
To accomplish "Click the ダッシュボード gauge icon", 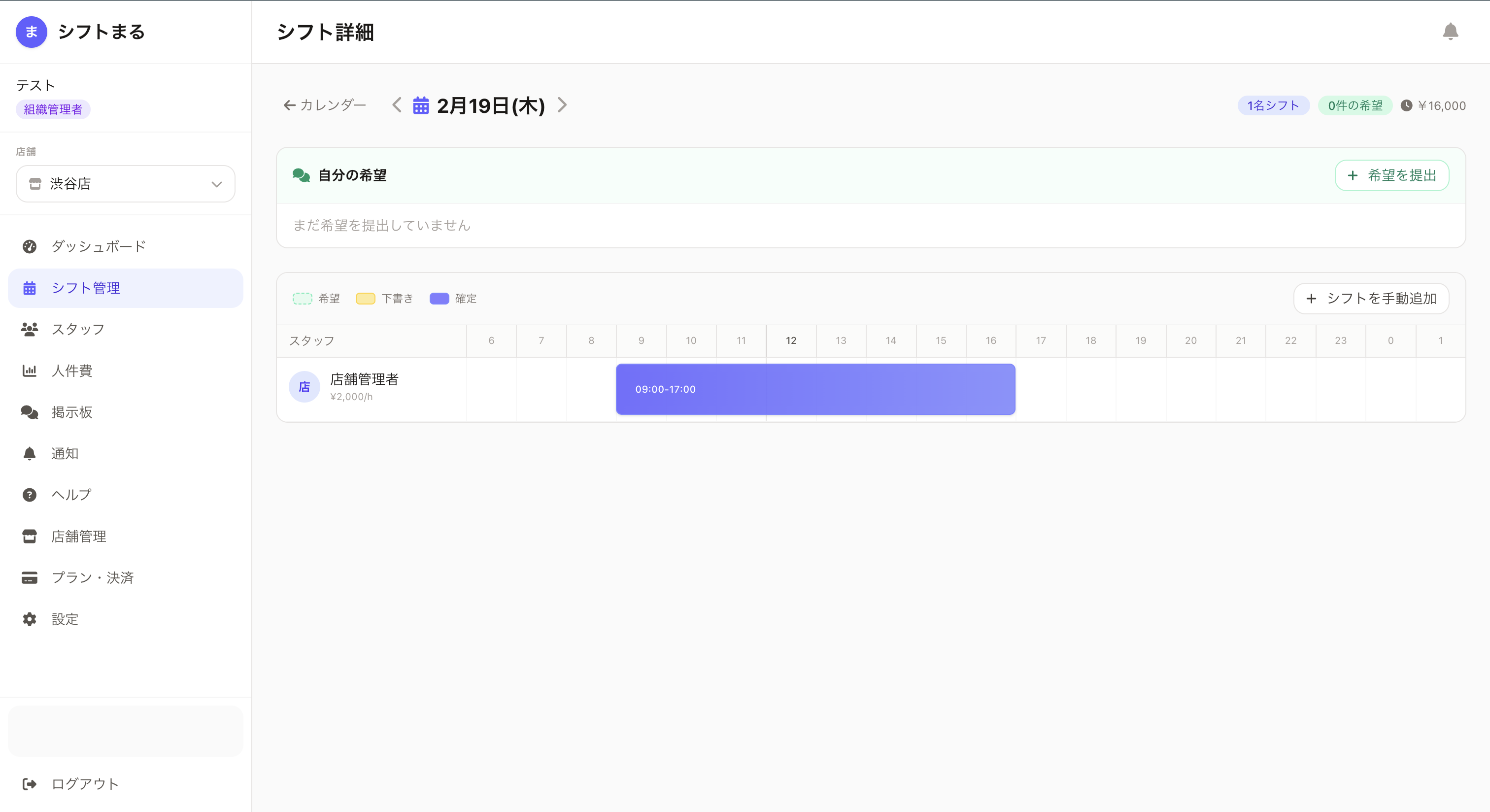I will (30, 246).
